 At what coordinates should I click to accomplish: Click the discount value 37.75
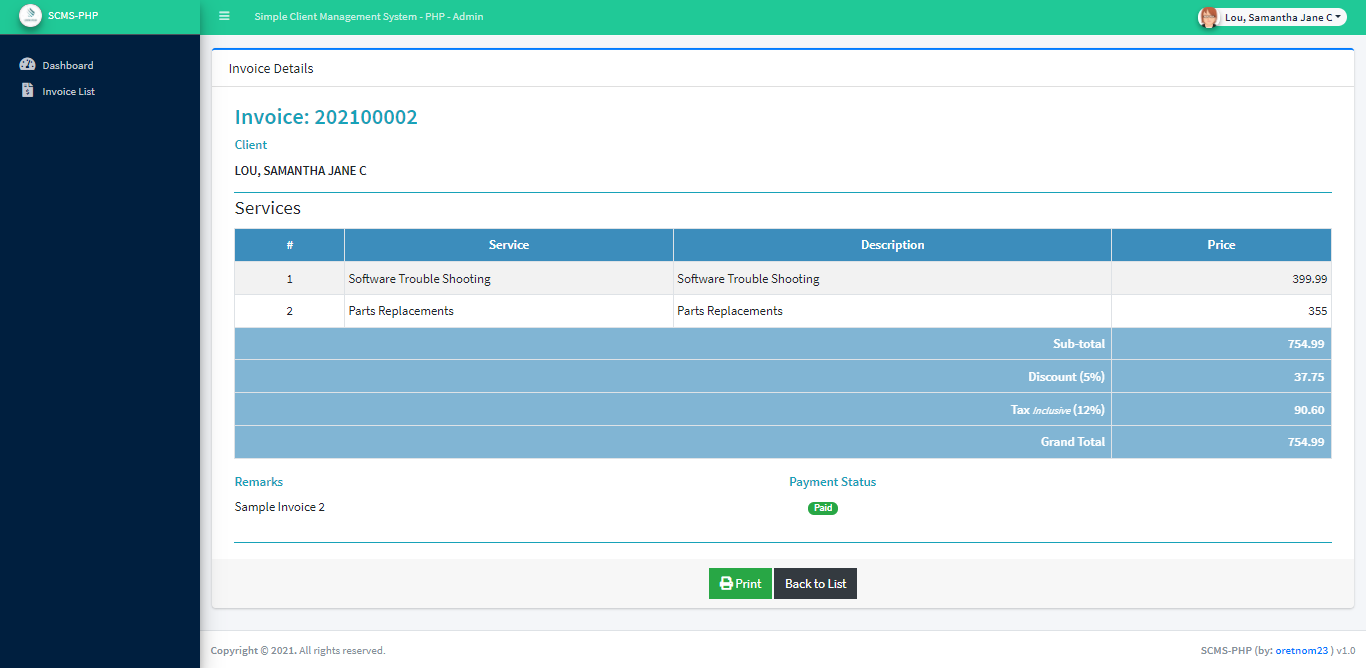click(x=1309, y=377)
